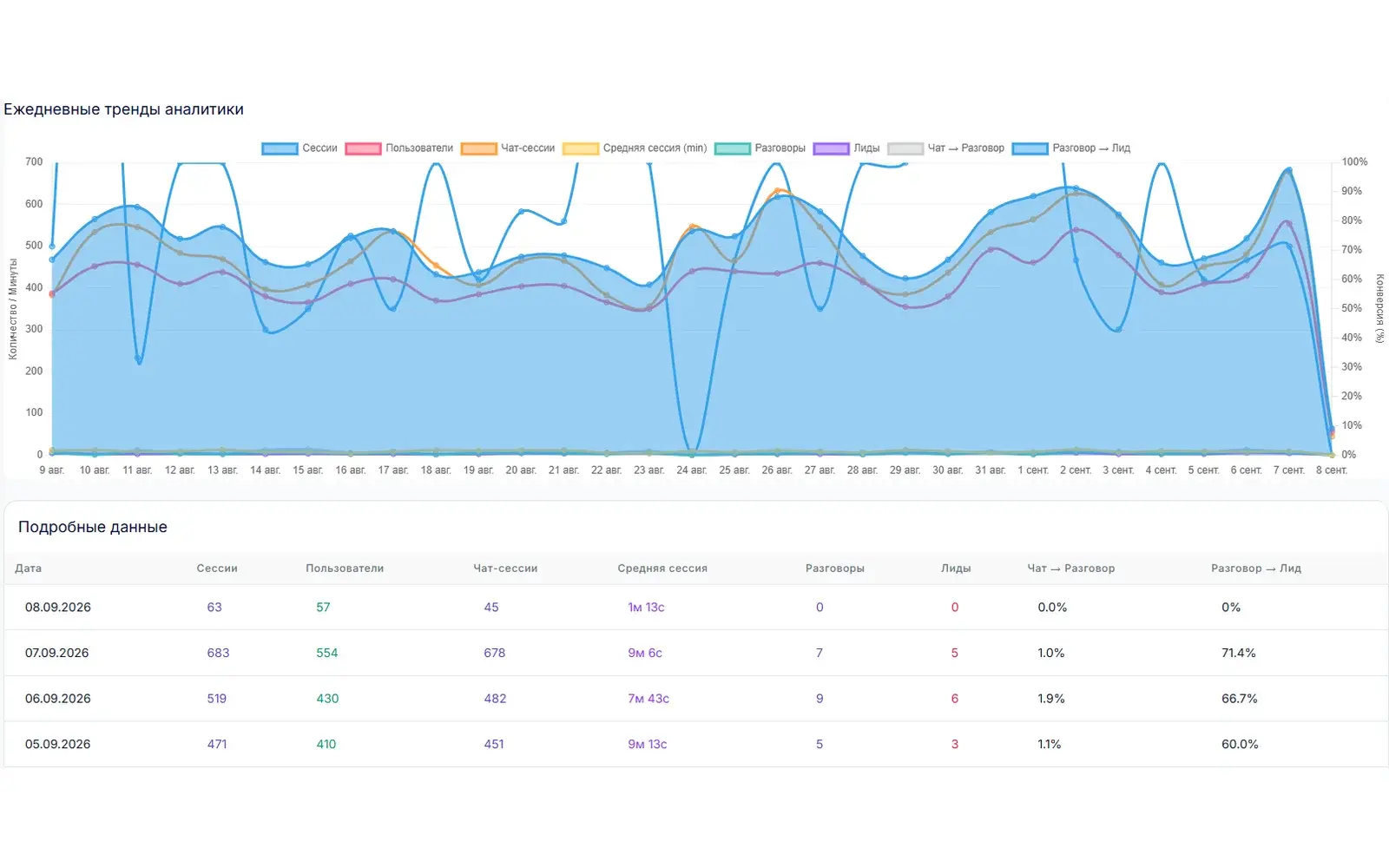This screenshot has height=868, width=1389.
Task: Hide the Пользователи series via its legend entry
Action: 399,148
